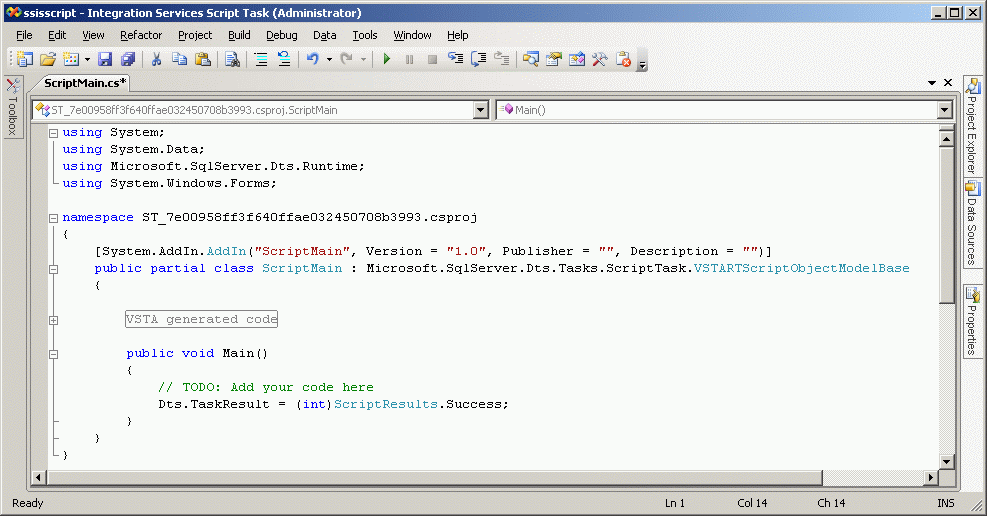Click the horizontal scrollbar right arrow
The width and height of the screenshot is (987, 516).
click(931, 478)
